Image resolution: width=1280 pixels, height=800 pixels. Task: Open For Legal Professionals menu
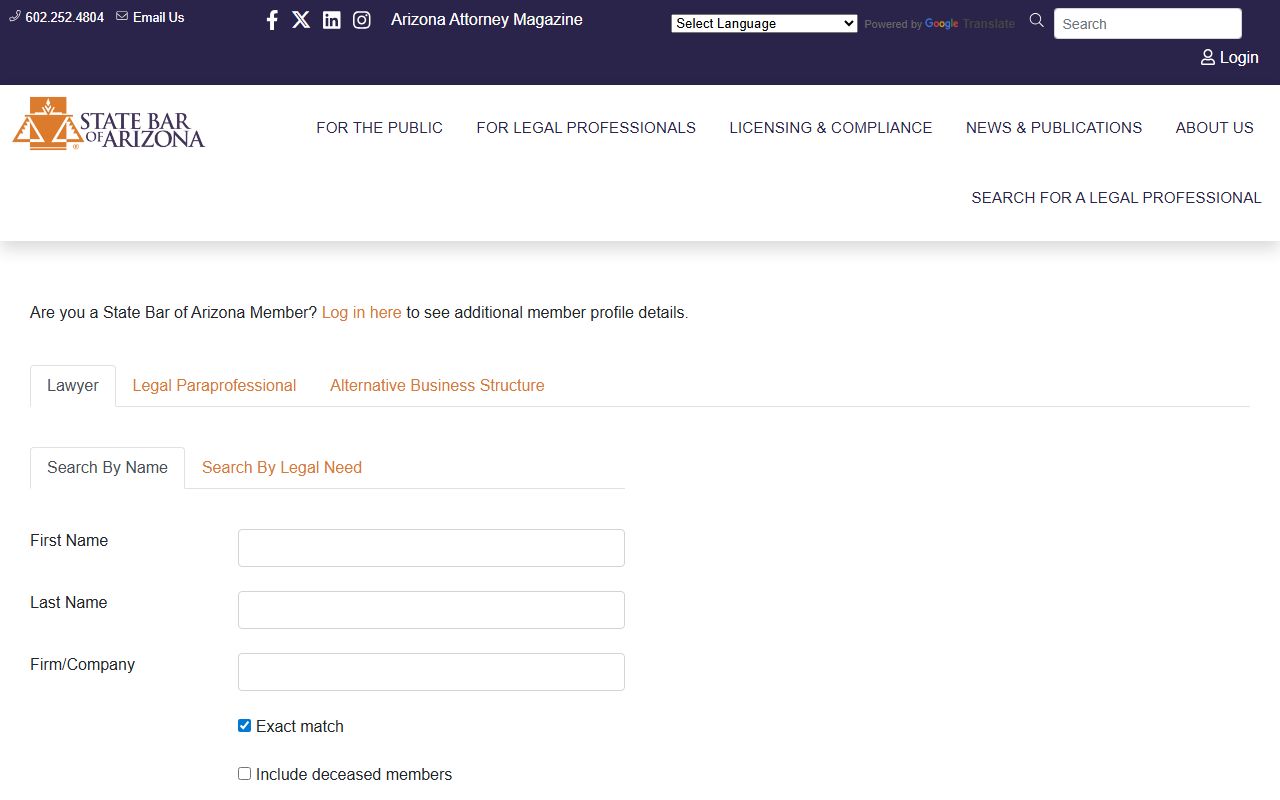(x=586, y=128)
